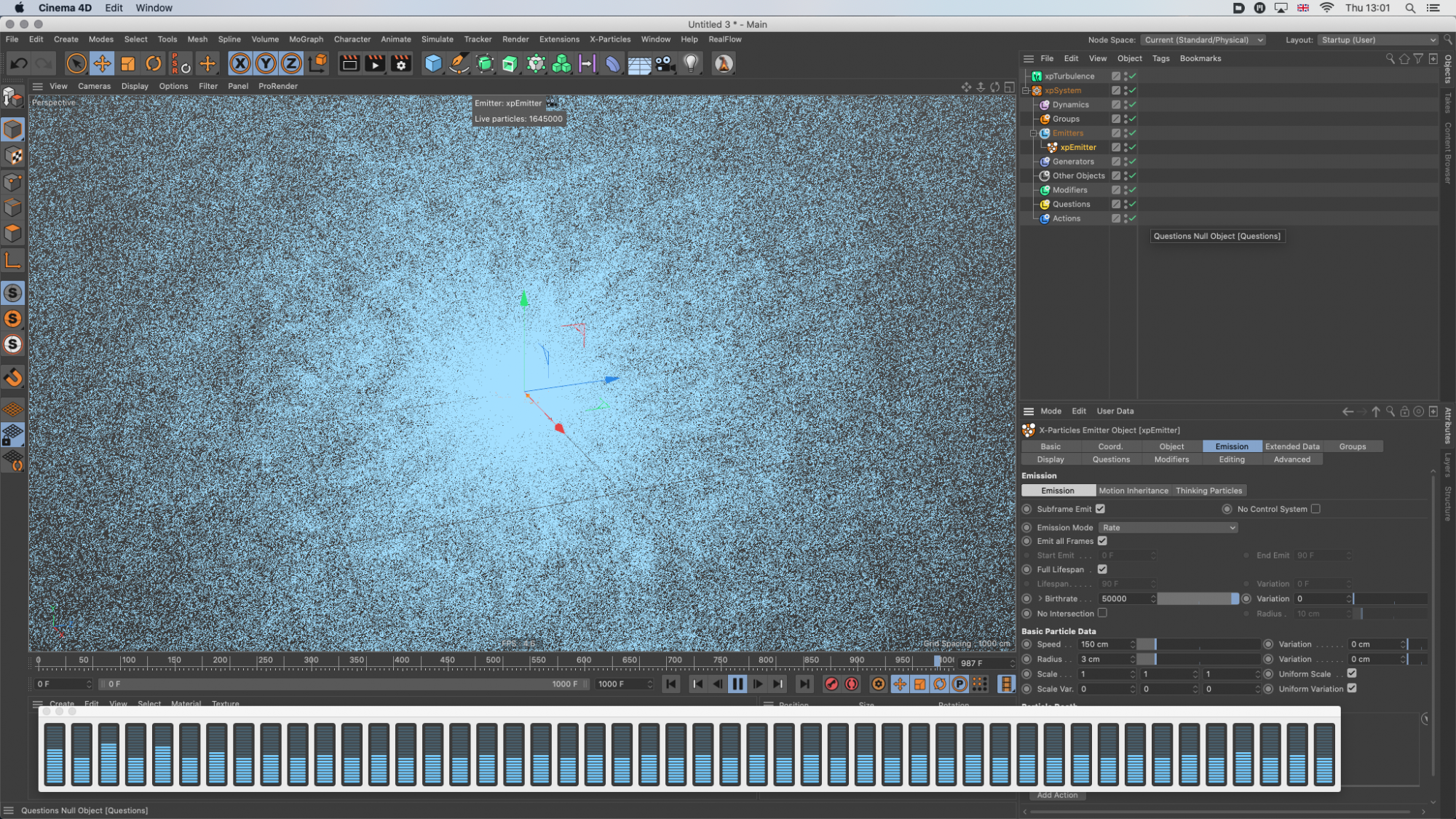Viewport: 1456px width, 819px height.
Task: Switch to the Extended Data tab
Action: coord(1292,446)
